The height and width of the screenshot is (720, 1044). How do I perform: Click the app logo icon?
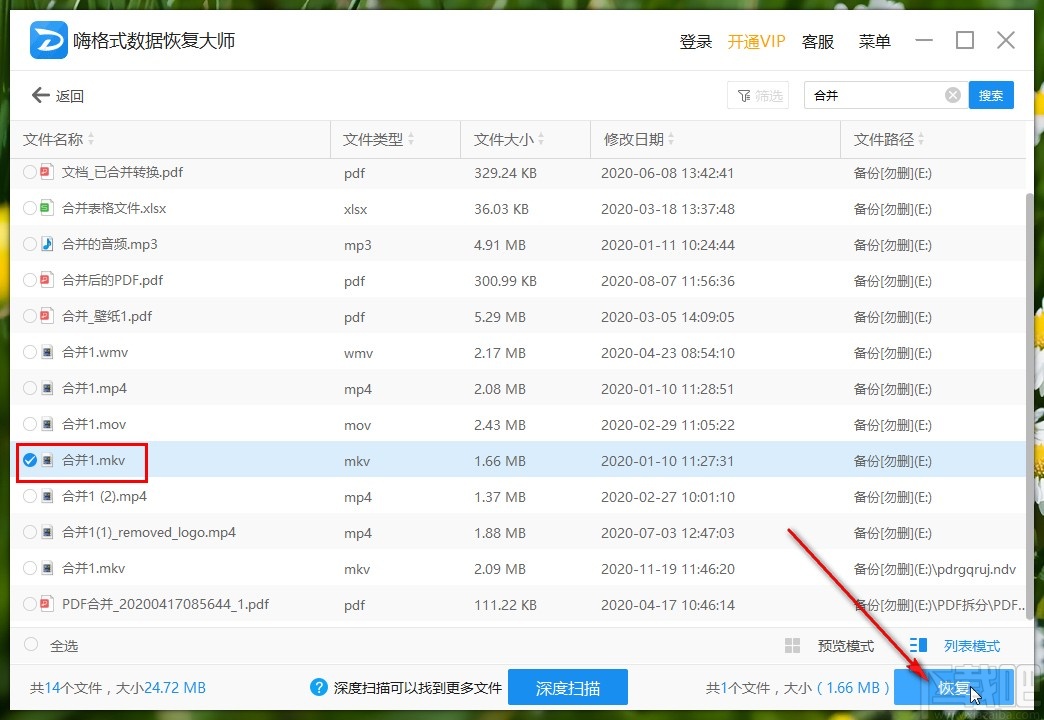click(x=49, y=40)
